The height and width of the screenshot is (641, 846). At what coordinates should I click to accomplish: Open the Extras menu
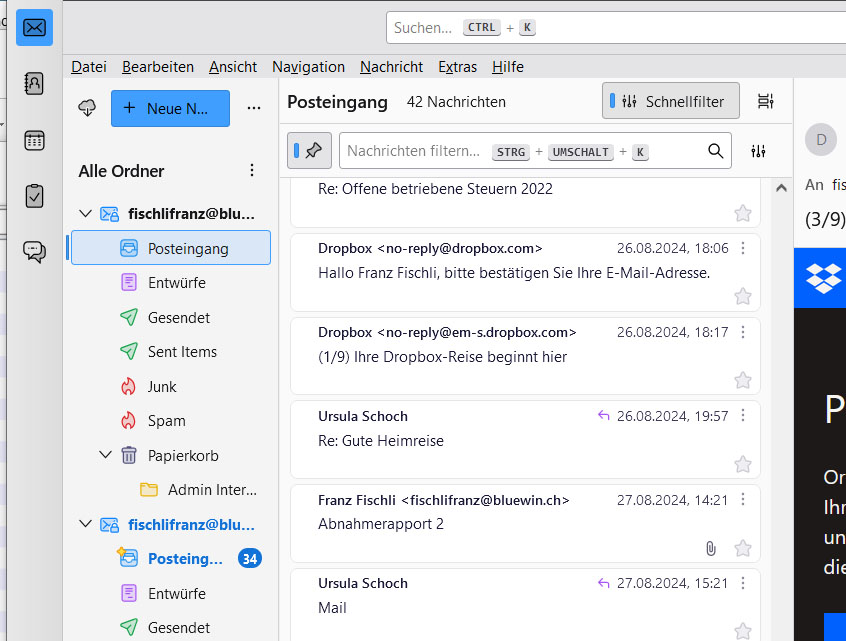[457, 67]
